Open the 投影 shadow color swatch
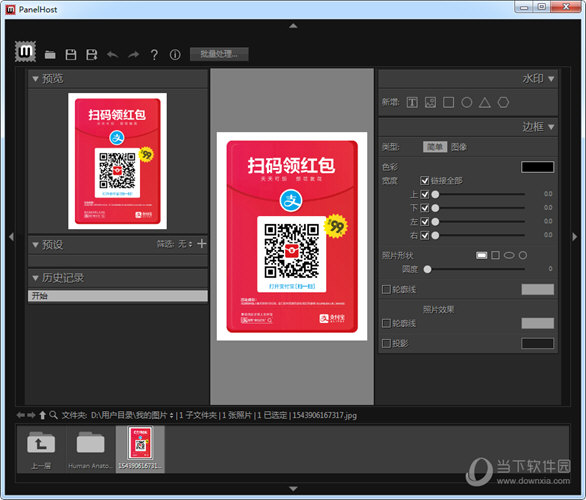586x500 pixels. click(x=537, y=343)
